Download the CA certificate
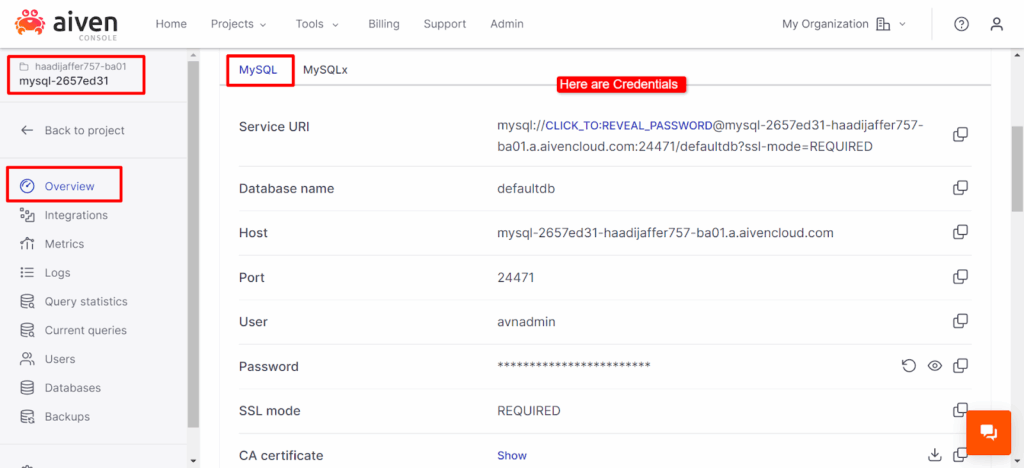 click(935, 455)
